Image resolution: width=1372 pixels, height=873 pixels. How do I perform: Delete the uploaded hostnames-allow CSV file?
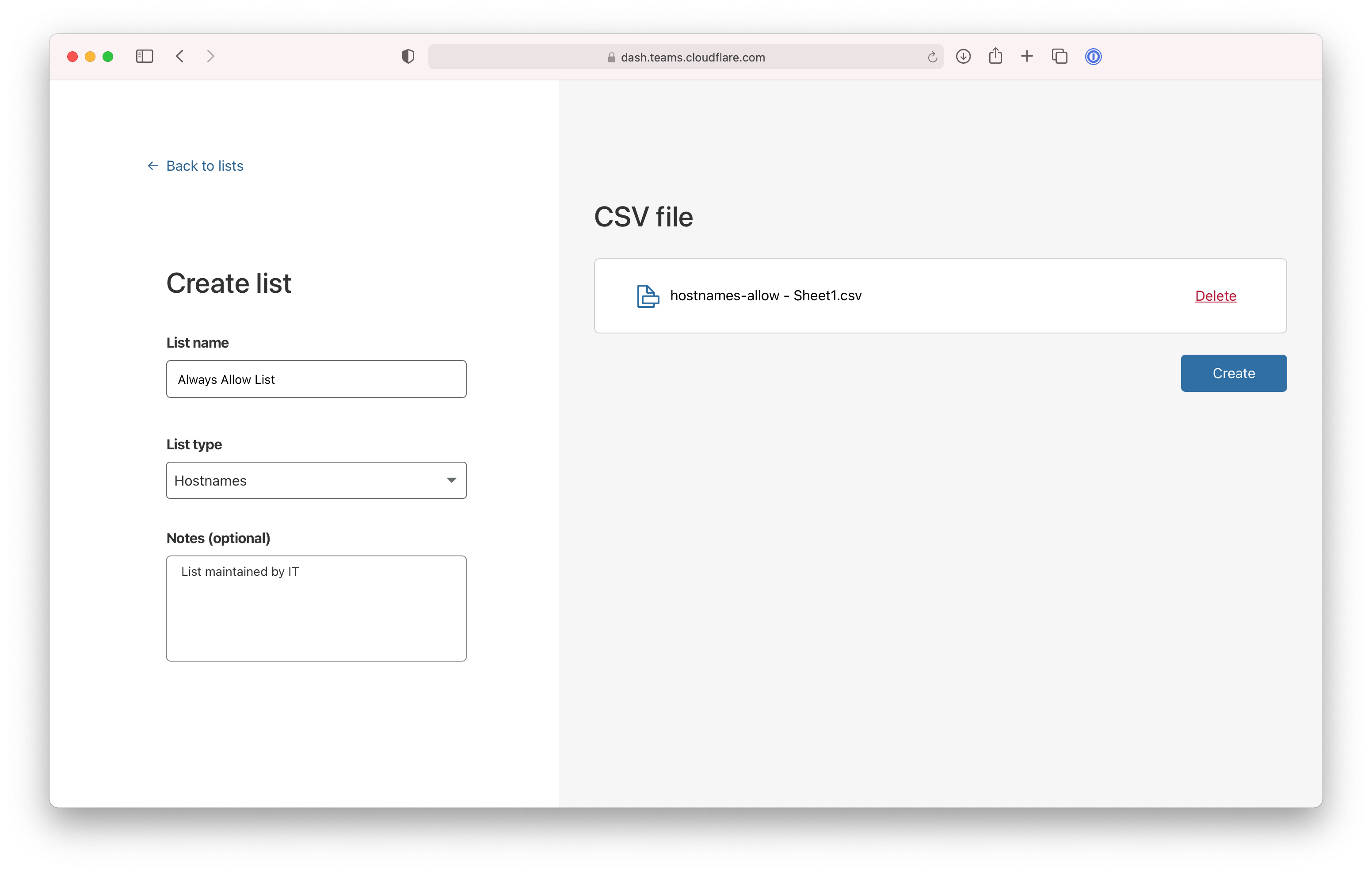[x=1216, y=296]
